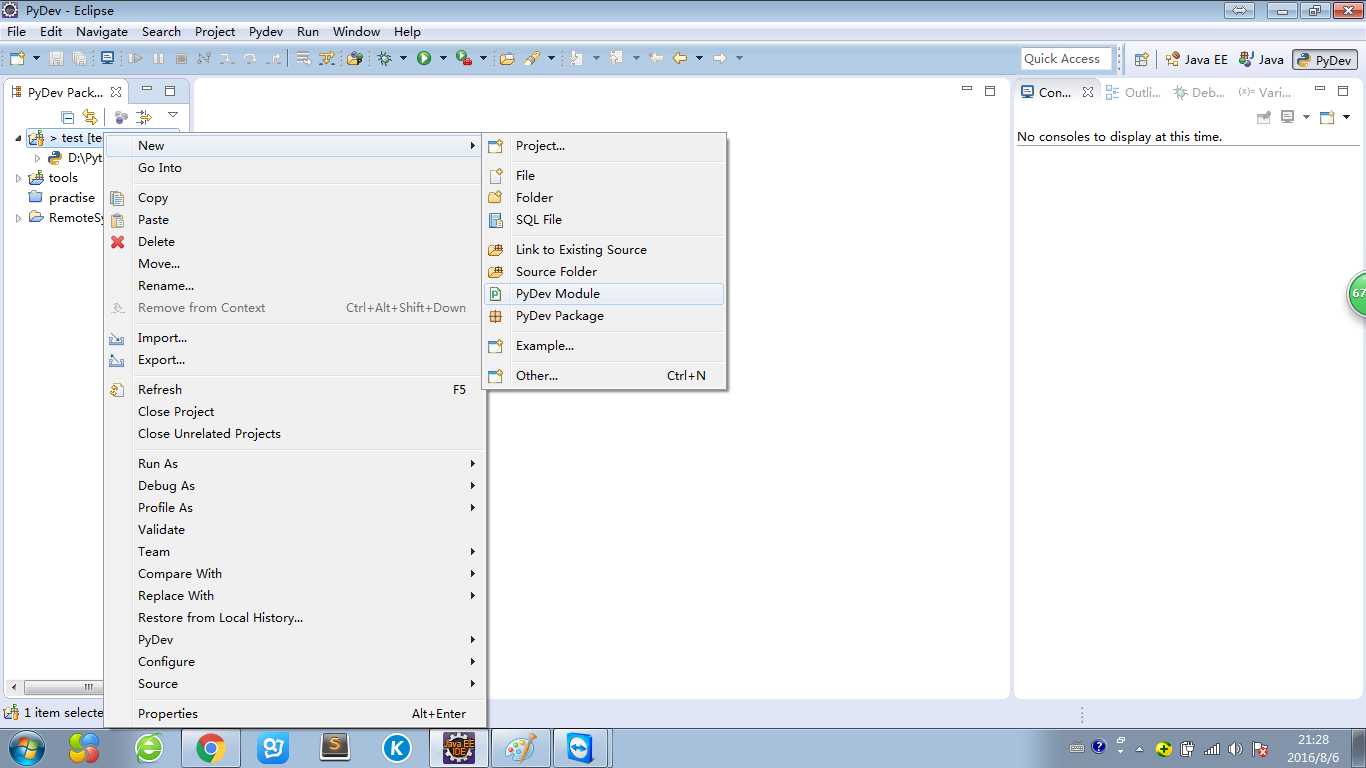
Task: Click the Quick Access search field
Action: coord(1067,59)
